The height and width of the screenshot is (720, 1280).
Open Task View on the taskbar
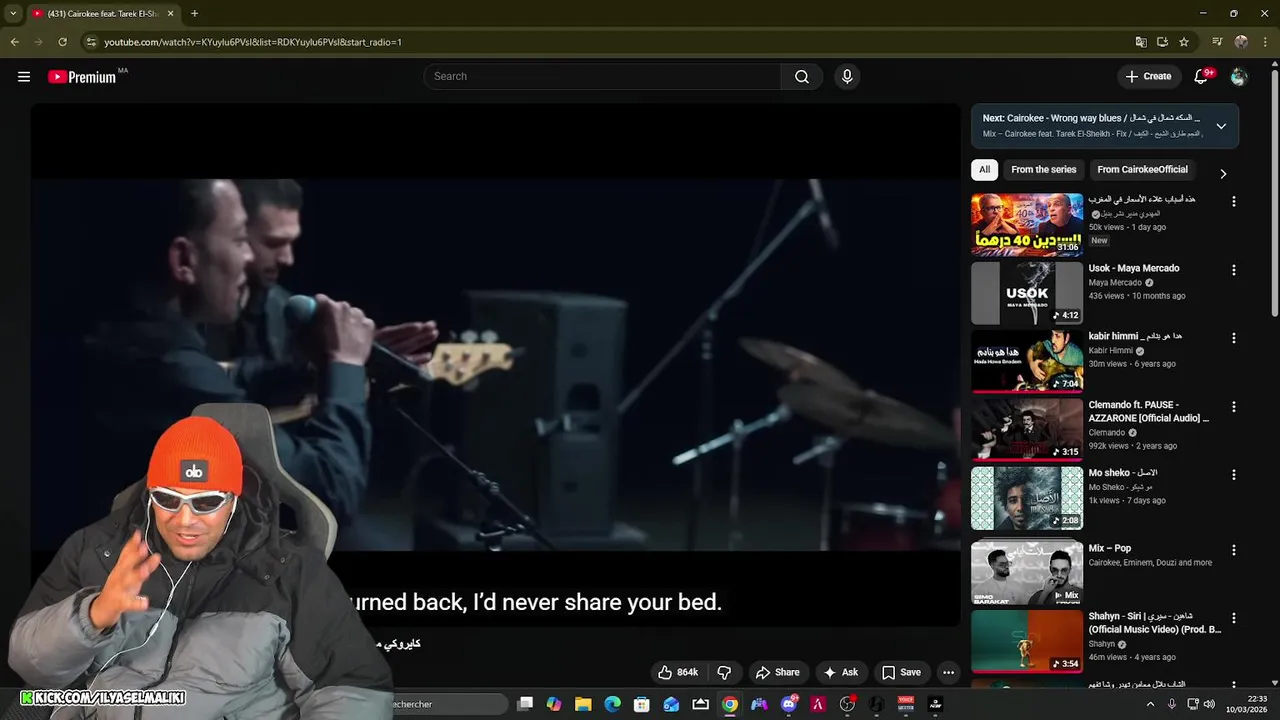tap(525, 704)
